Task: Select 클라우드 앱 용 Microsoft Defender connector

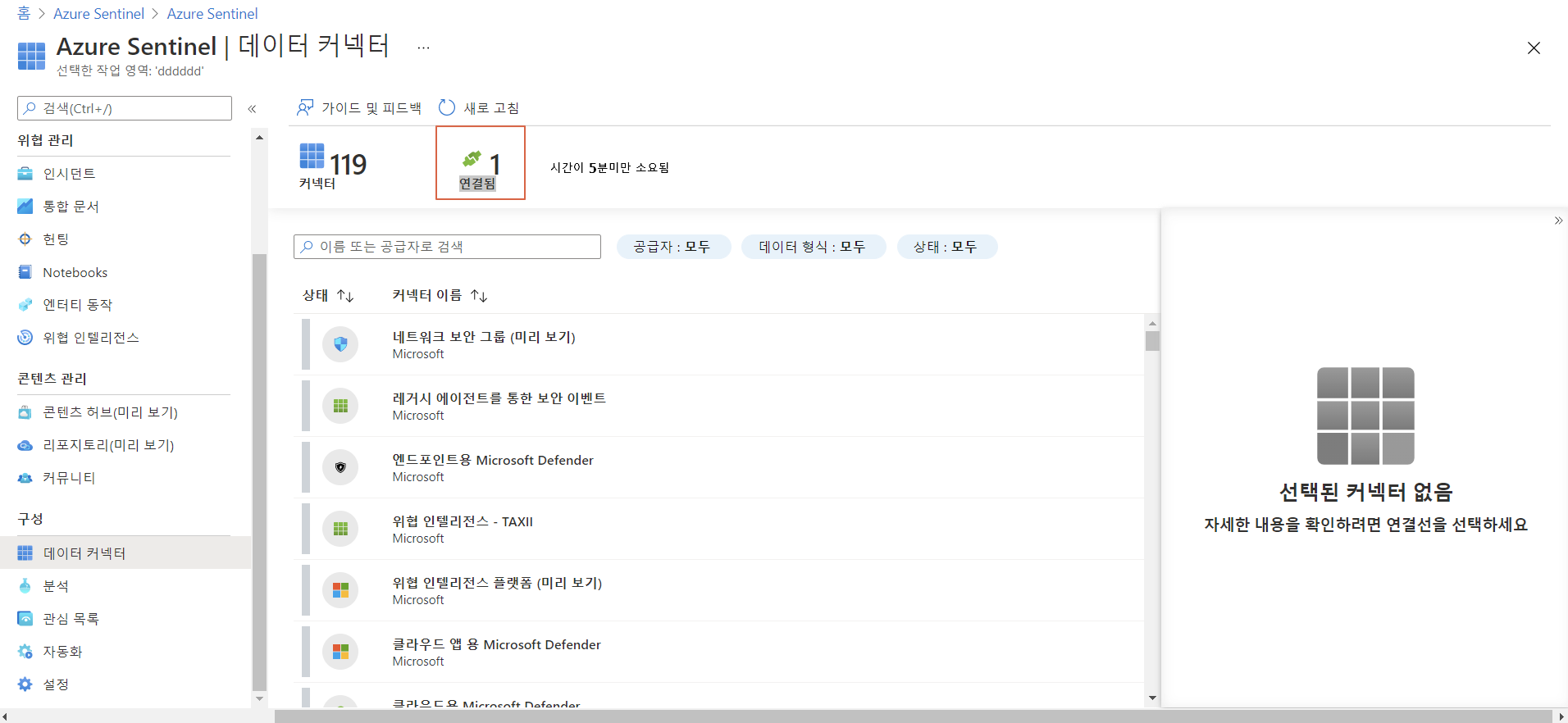Action: click(718, 652)
